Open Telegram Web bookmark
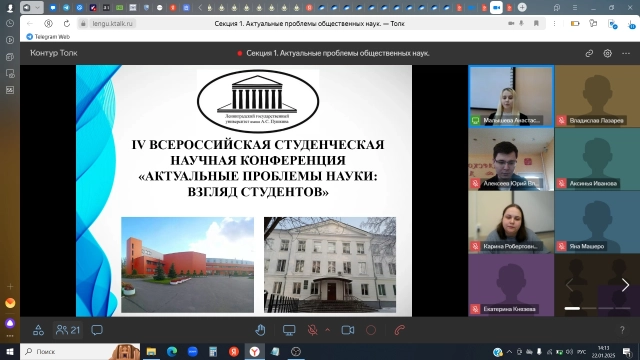 (x=48, y=37)
